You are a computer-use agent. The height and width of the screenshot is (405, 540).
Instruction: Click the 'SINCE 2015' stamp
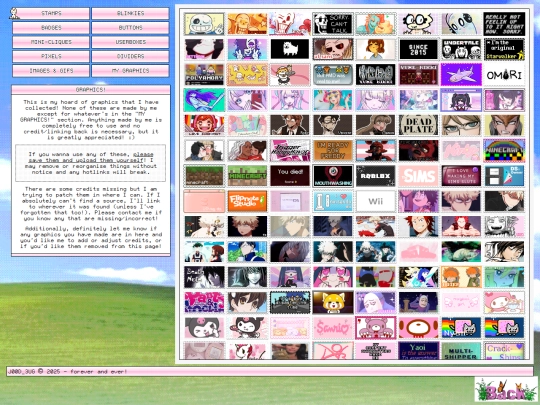click(418, 49)
